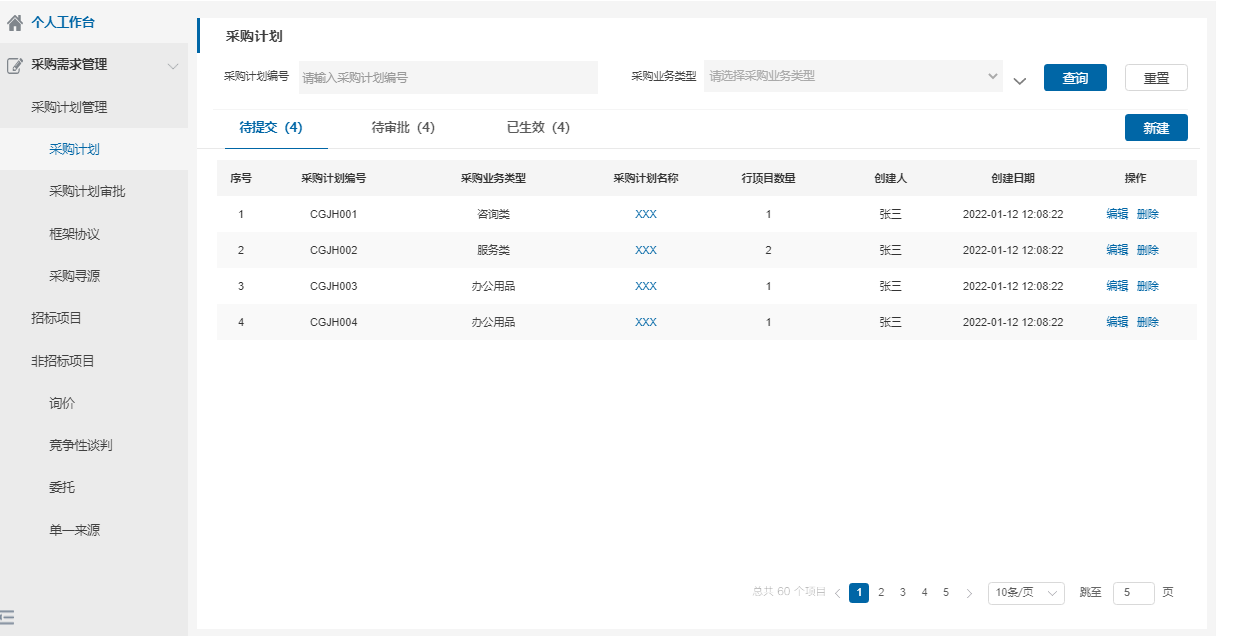Switch to 待提交 (4) tab

[271, 128]
